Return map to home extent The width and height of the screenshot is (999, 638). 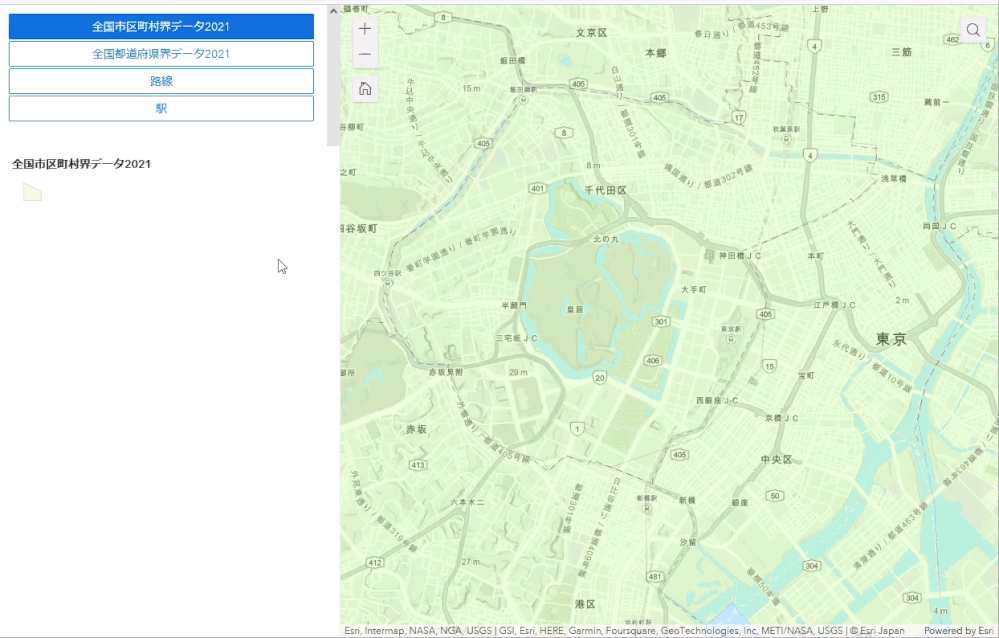pyautogui.click(x=365, y=89)
